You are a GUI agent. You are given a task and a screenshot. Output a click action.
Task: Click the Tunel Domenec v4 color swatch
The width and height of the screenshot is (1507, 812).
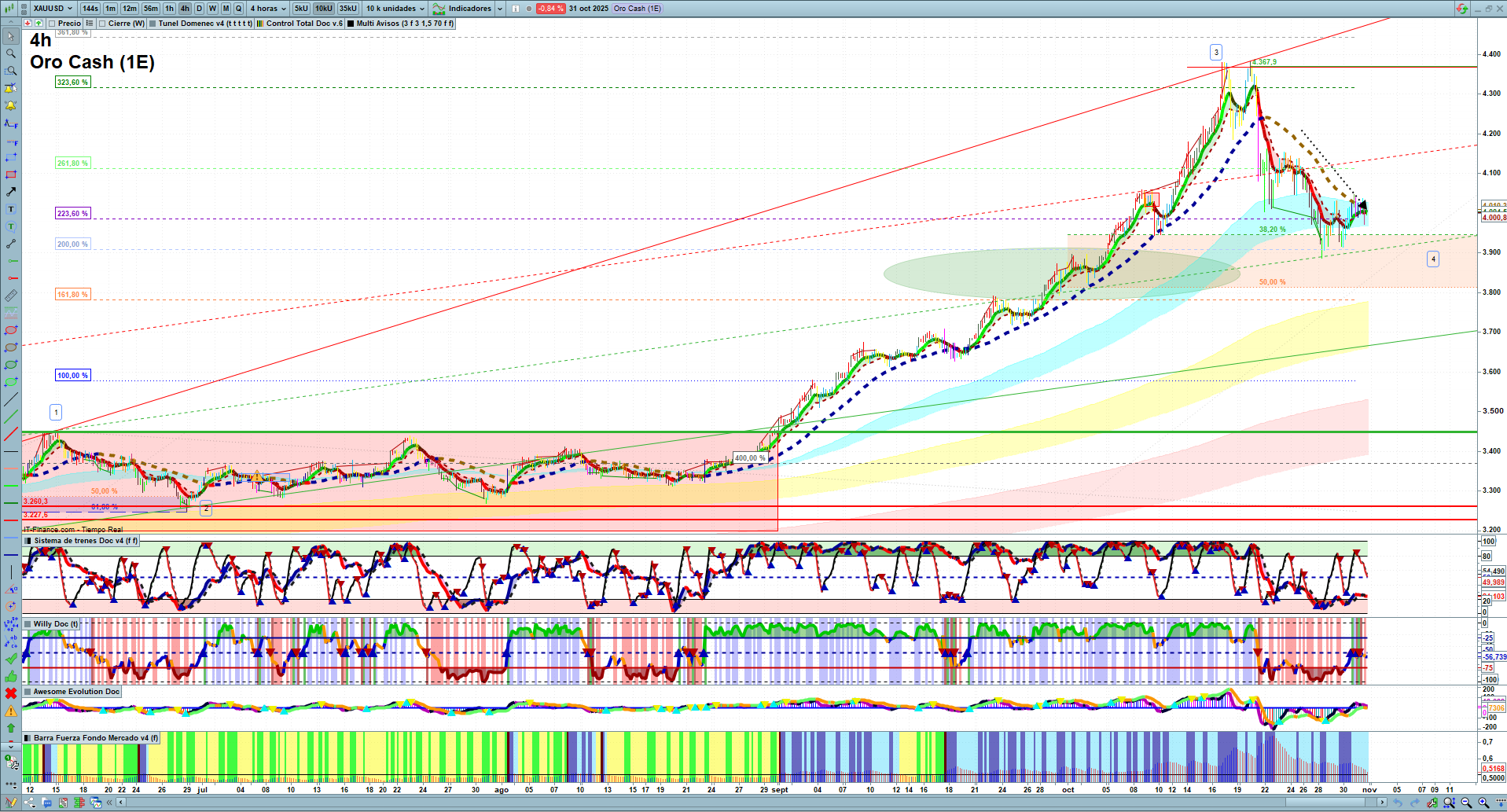[153, 24]
